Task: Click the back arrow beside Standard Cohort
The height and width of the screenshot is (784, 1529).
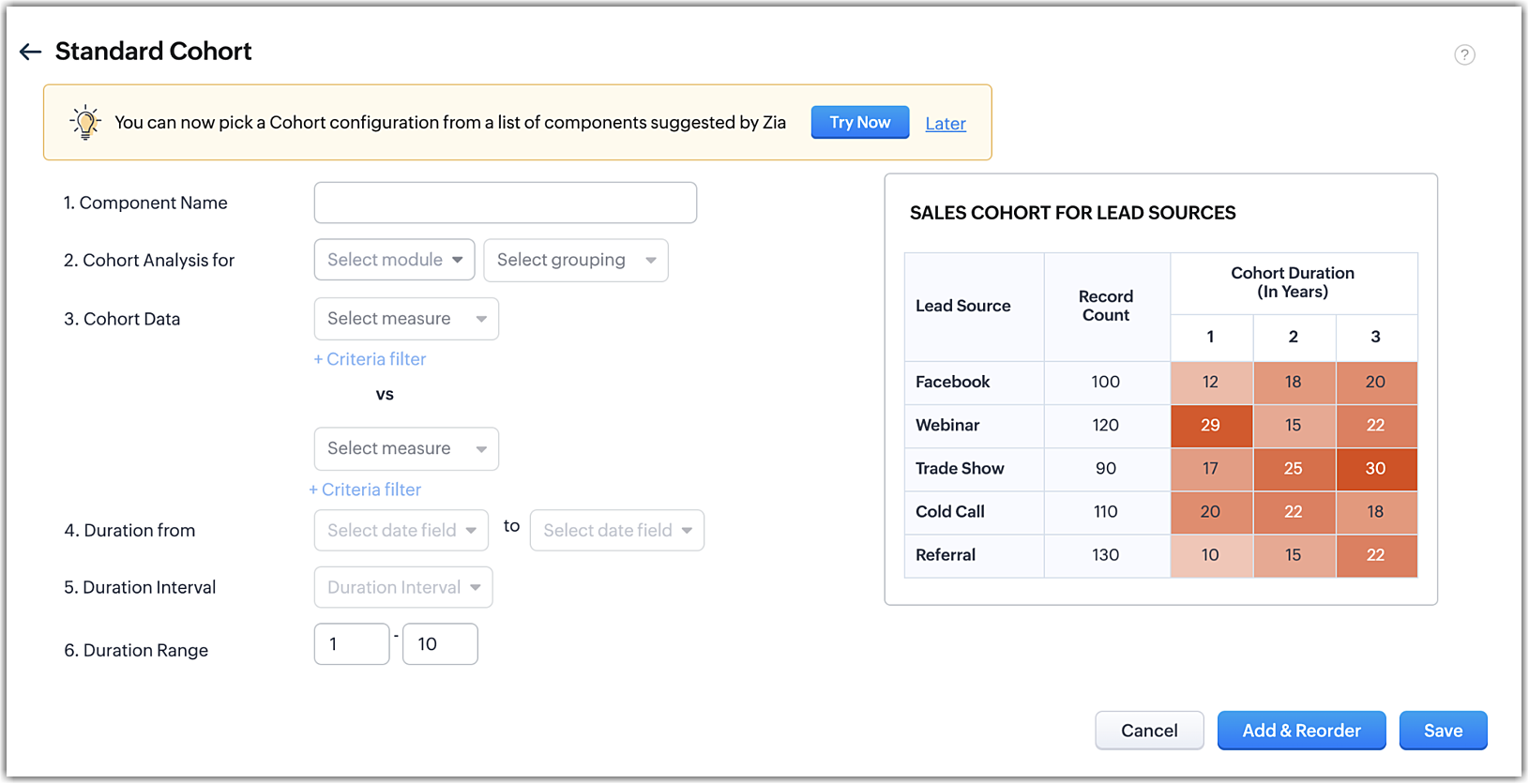Action: (x=30, y=52)
